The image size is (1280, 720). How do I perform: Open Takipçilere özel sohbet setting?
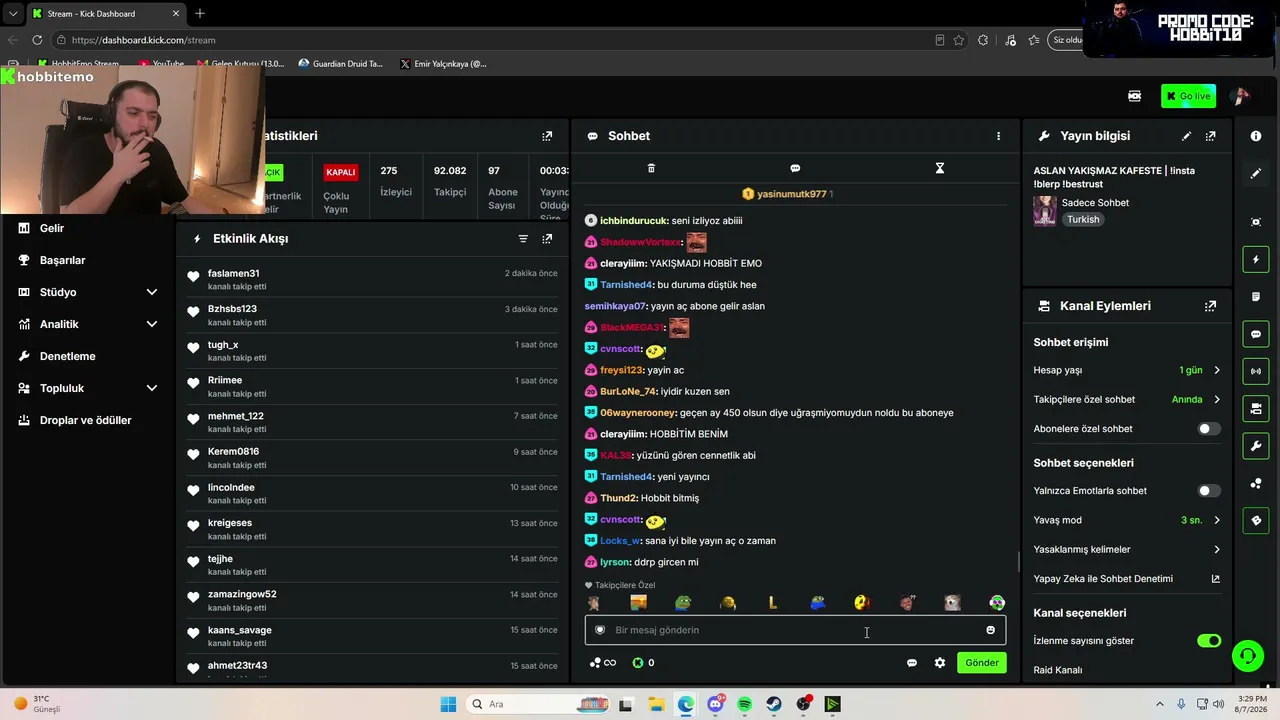pos(1127,399)
